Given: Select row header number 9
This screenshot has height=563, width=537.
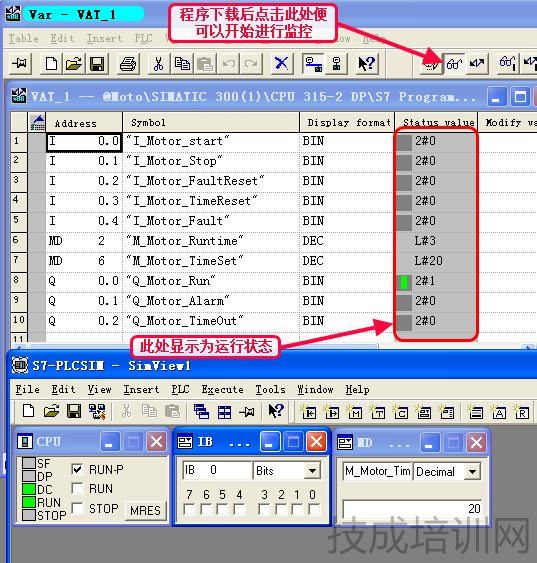Looking at the screenshot, I should click(19, 301).
